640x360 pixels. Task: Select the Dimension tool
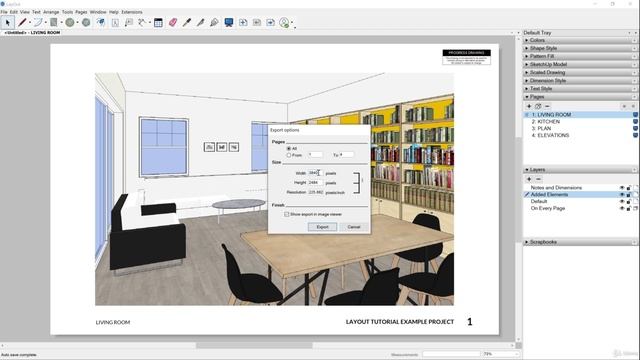coord(142,22)
